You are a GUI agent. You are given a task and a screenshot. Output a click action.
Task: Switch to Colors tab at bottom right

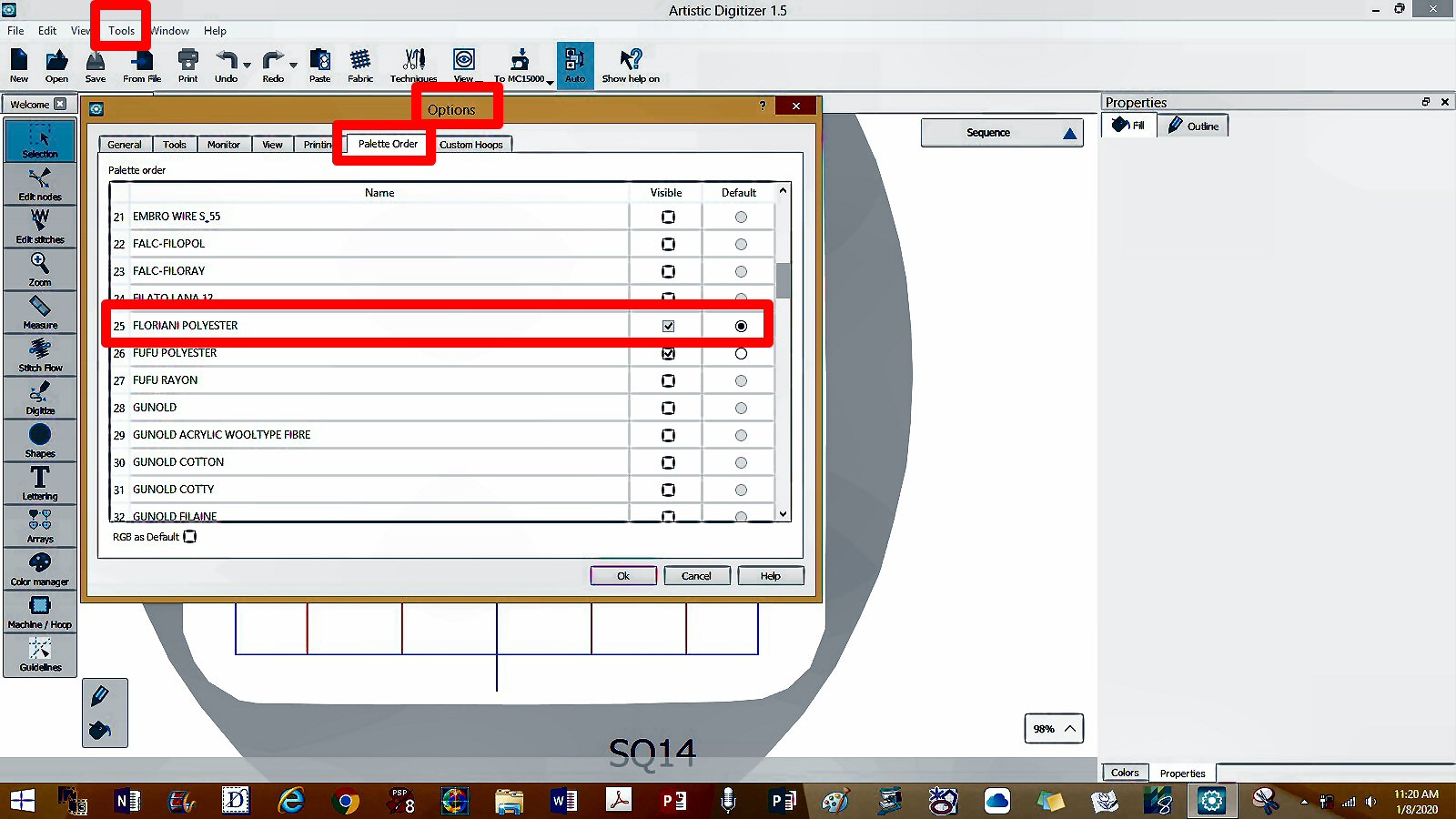pos(1125,773)
